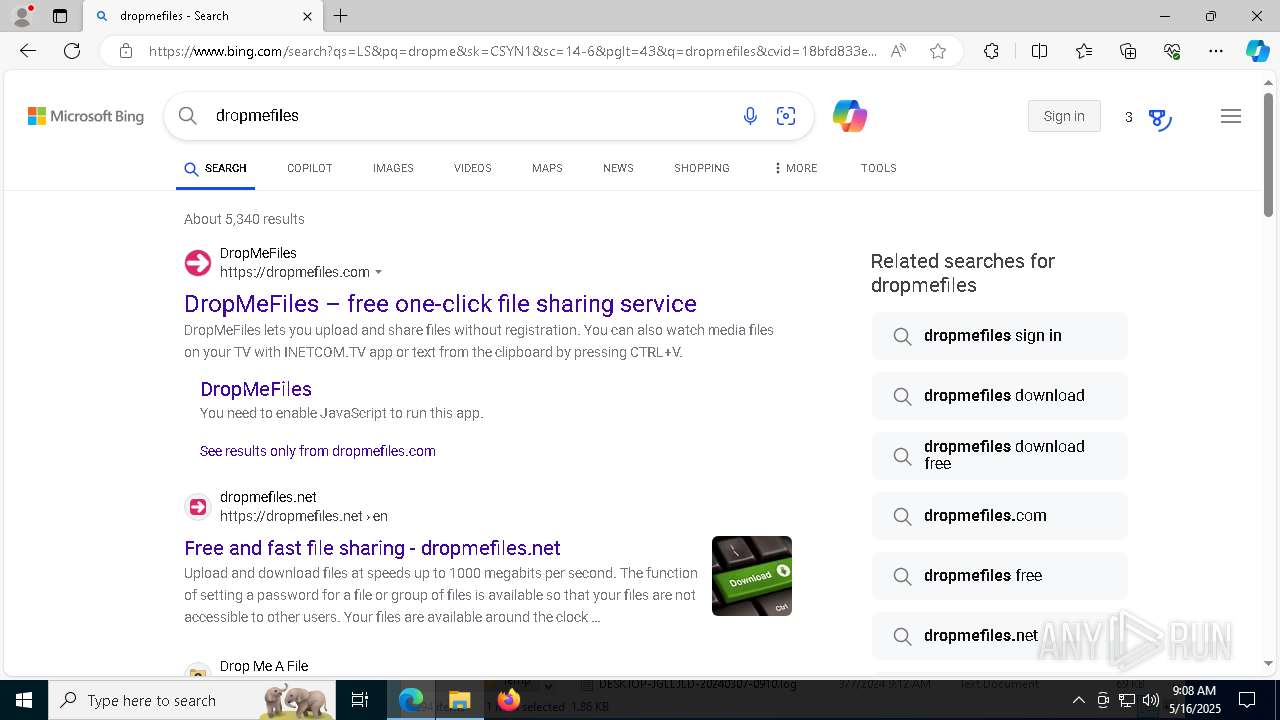Open the Copilot sidebar icon

[1257, 51]
